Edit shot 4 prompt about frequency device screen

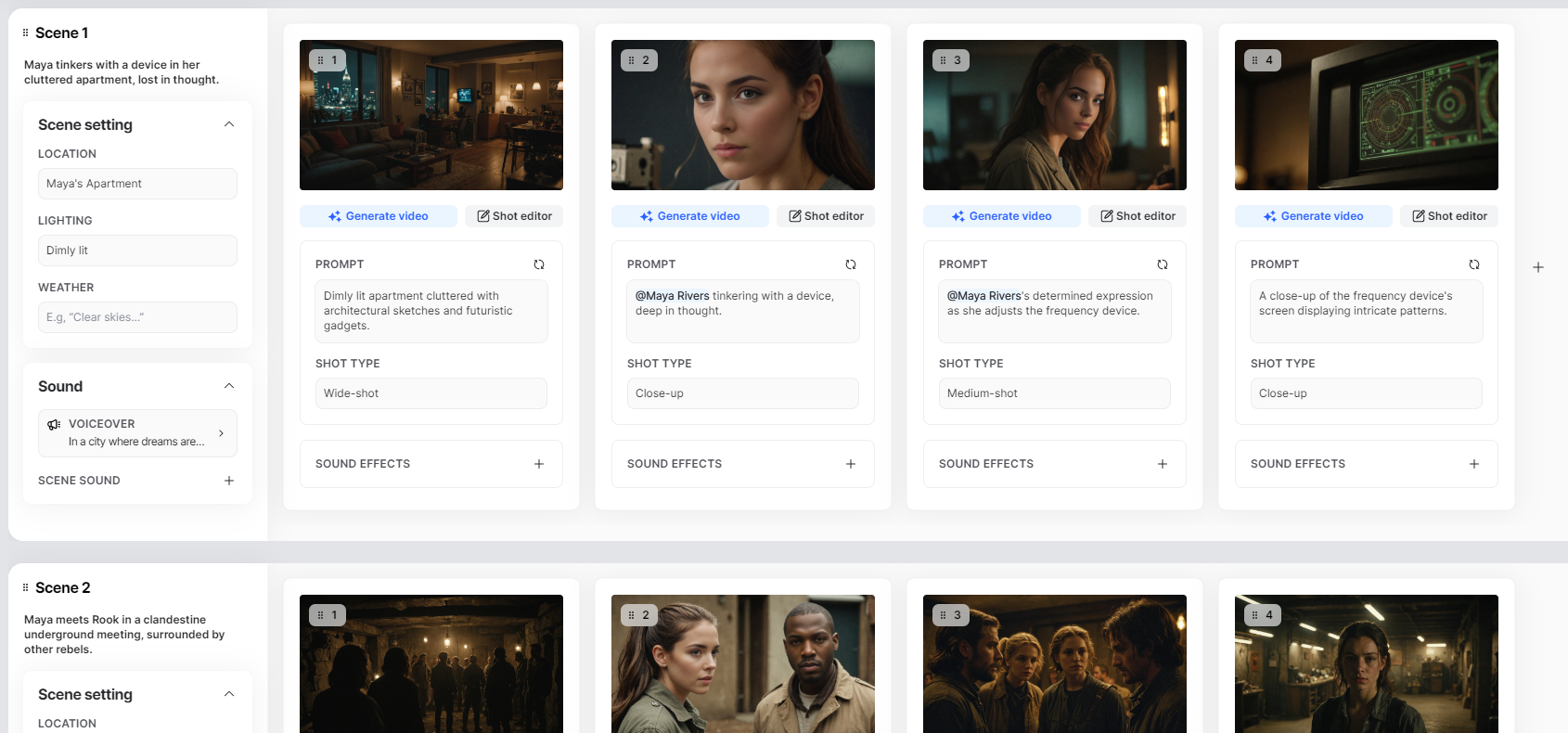tap(1367, 312)
